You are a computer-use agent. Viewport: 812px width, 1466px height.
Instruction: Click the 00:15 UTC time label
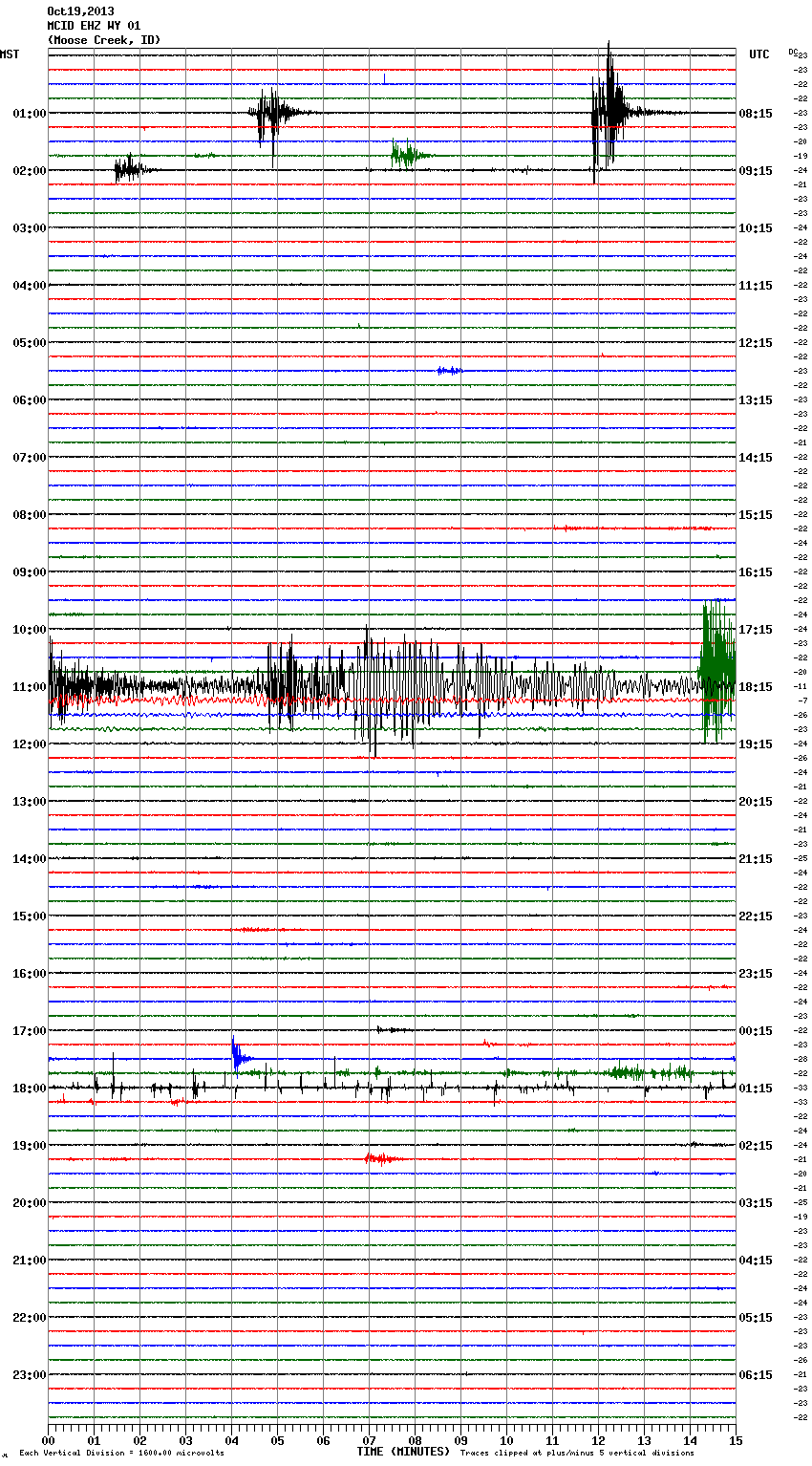(x=756, y=1031)
